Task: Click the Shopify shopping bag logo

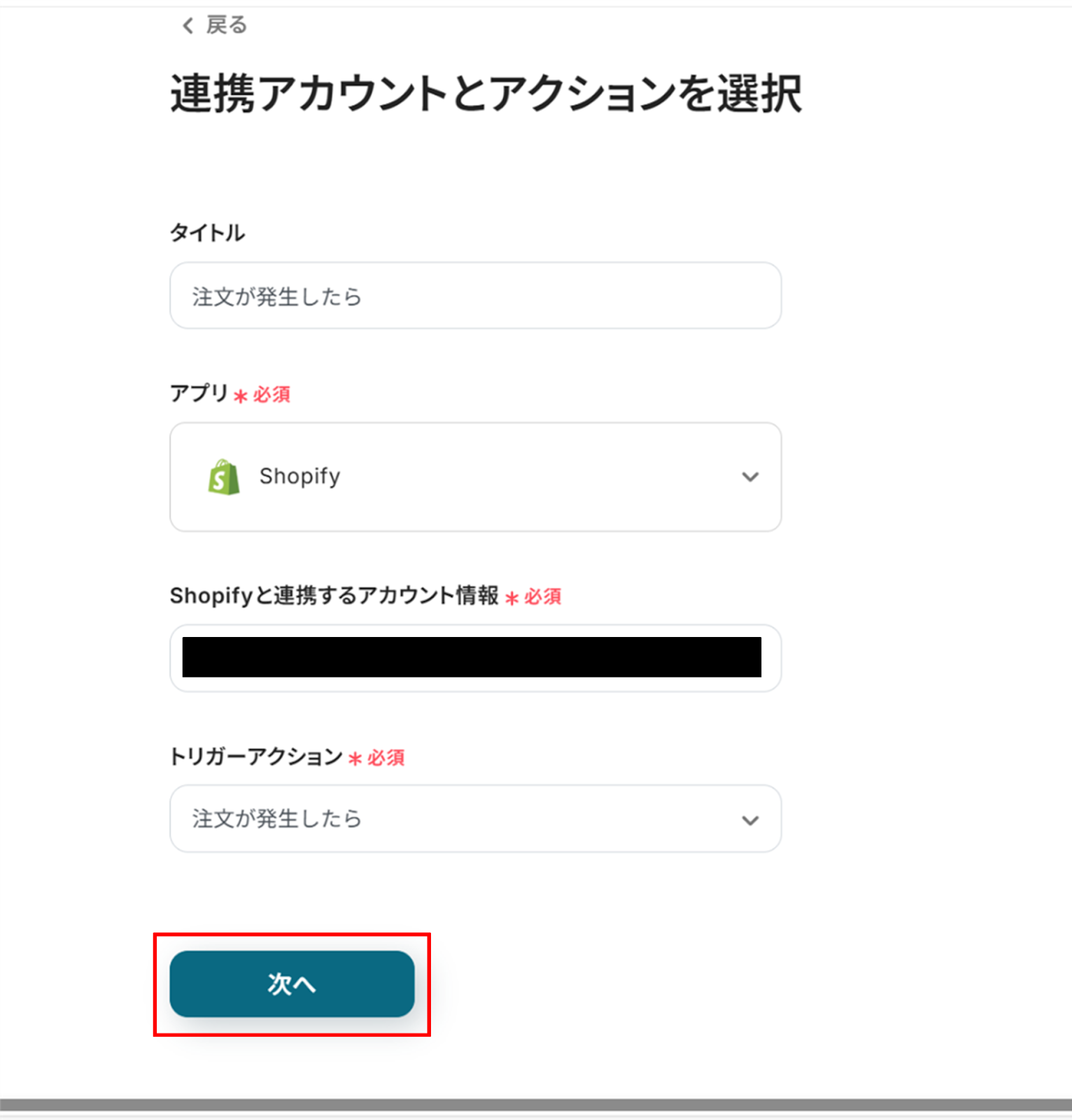Action: (x=224, y=477)
